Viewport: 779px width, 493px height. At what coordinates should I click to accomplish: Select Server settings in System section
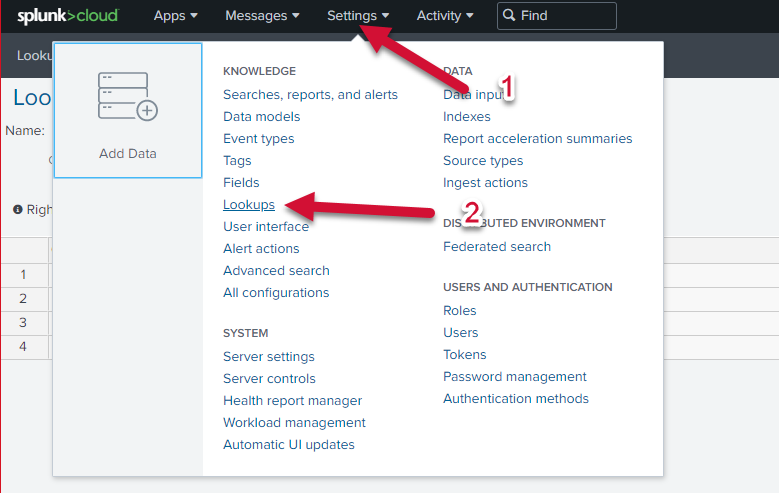pyautogui.click(x=269, y=357)
